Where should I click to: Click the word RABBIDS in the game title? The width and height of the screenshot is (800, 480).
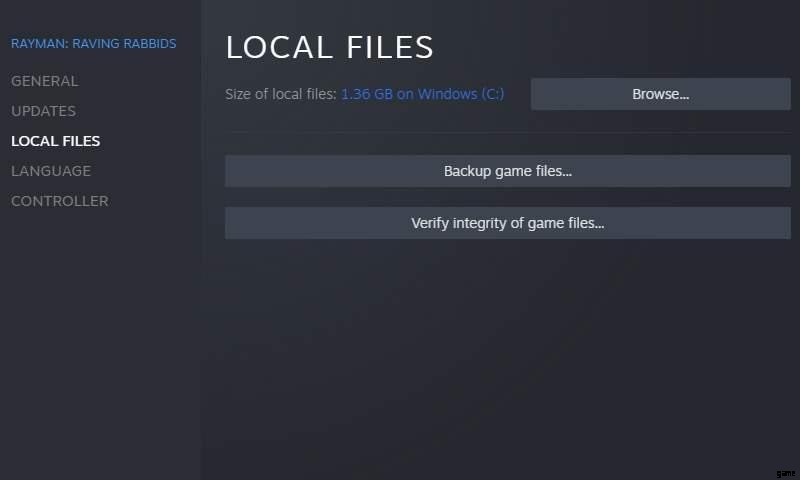148,44
